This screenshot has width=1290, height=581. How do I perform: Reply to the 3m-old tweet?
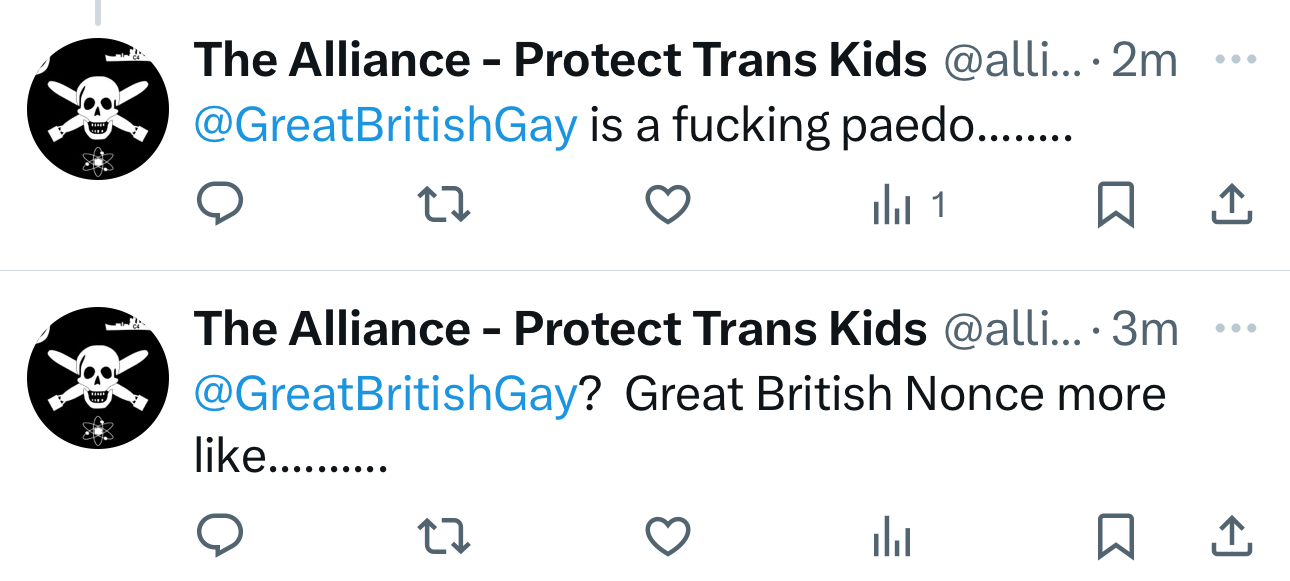(x=219, y=538)
